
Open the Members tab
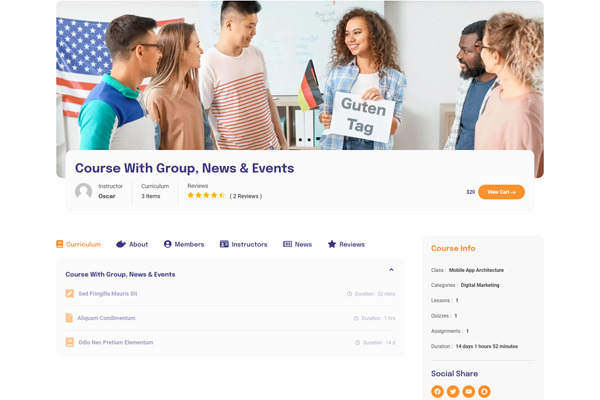pyautogui.click(x=184, y=244)
